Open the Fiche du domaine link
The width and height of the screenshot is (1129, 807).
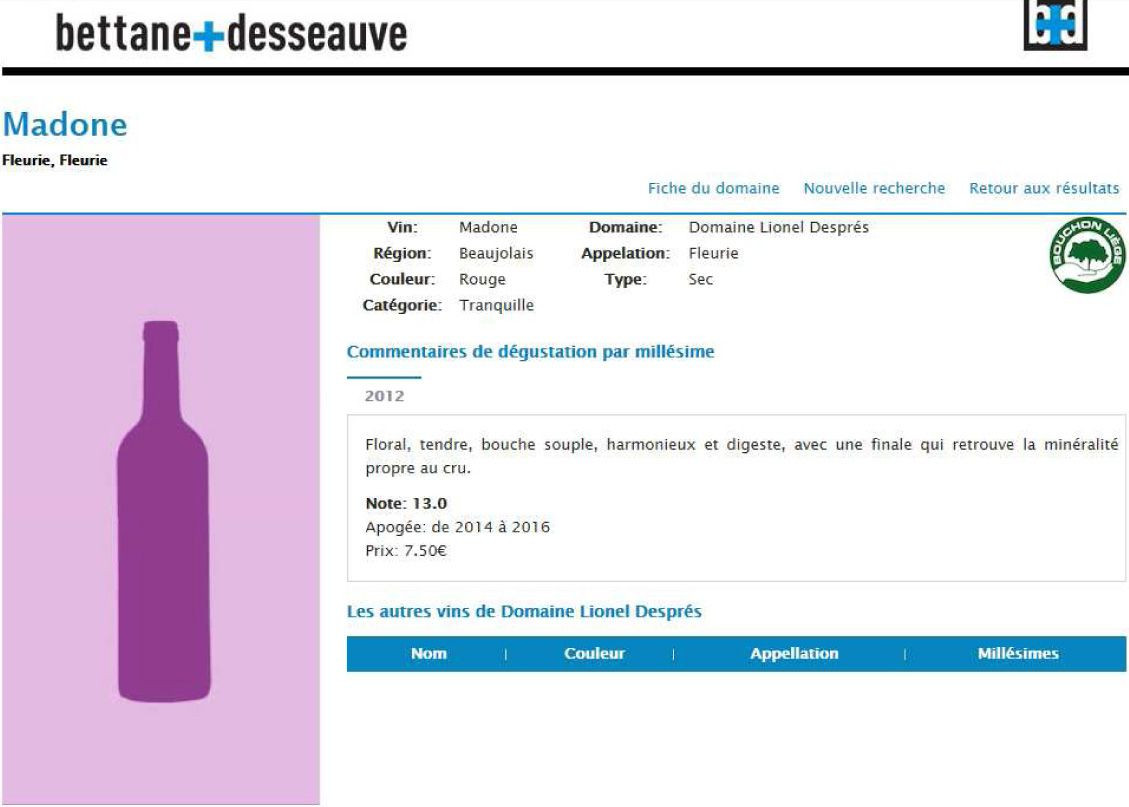click(x=714, y=188)
